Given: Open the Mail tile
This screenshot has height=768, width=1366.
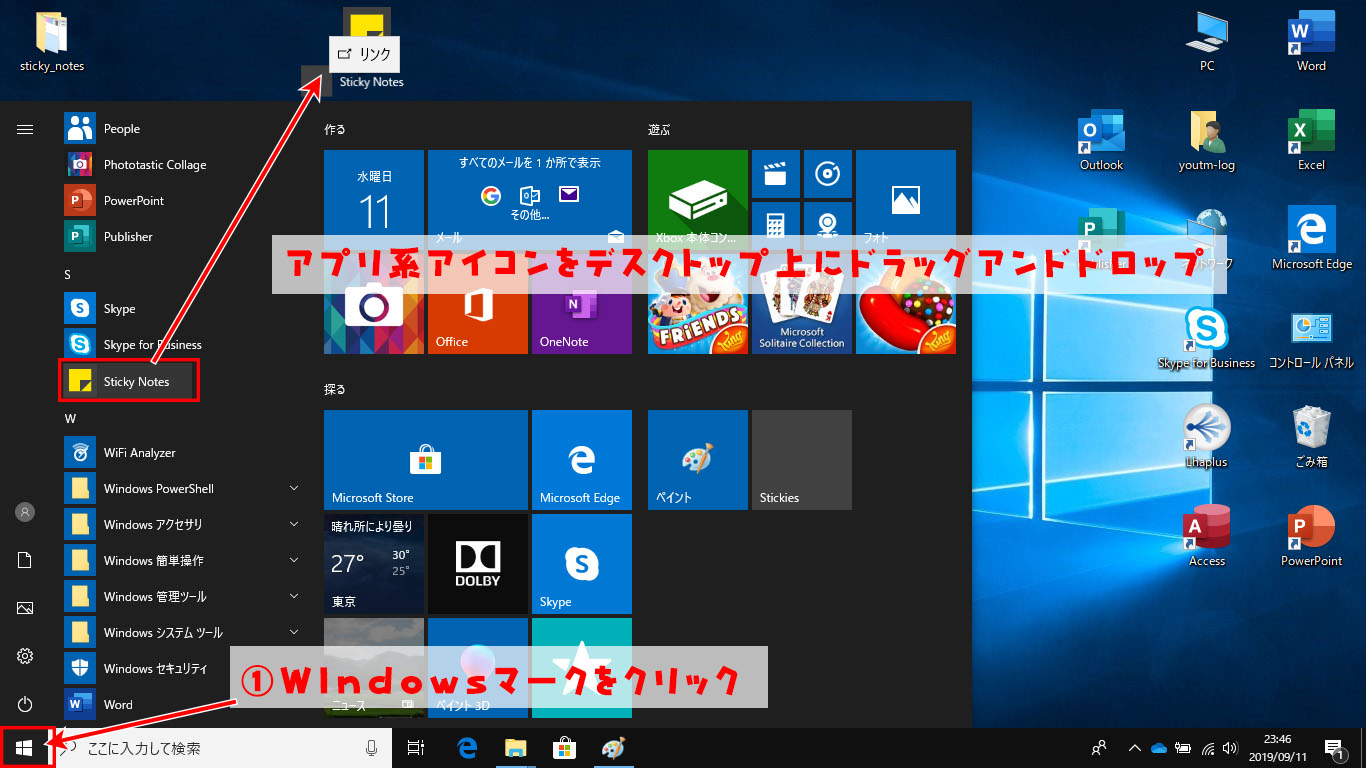Looking at the screenshot, I should click(530, 200).
